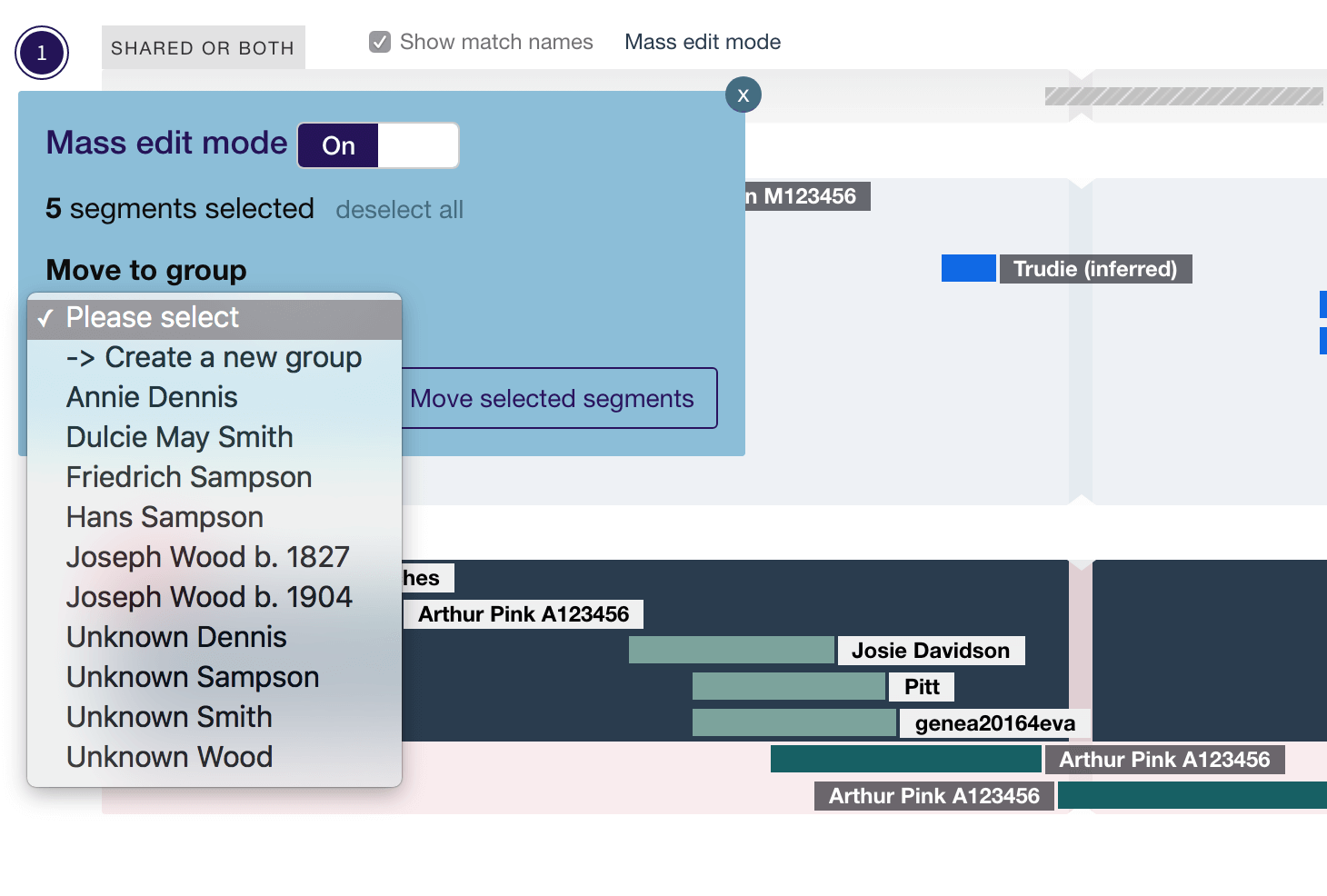This screenshot has height=896, width=1327.
Task: Choose Joseph Wood b. 1827 option
Action: [208, 558]
